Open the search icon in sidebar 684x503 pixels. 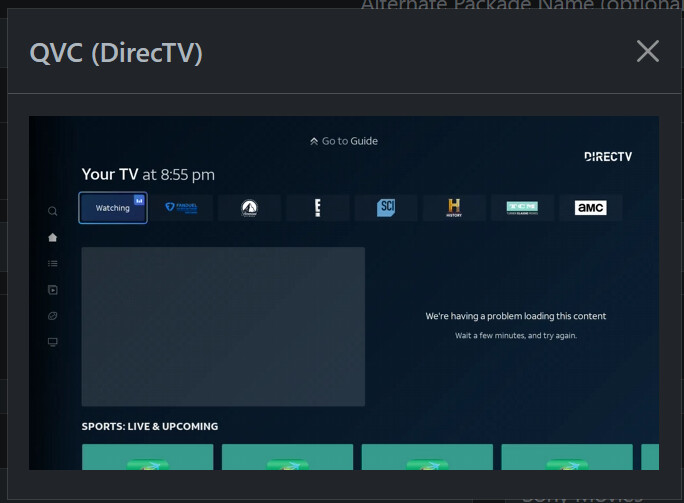click(x=53, y=211)
